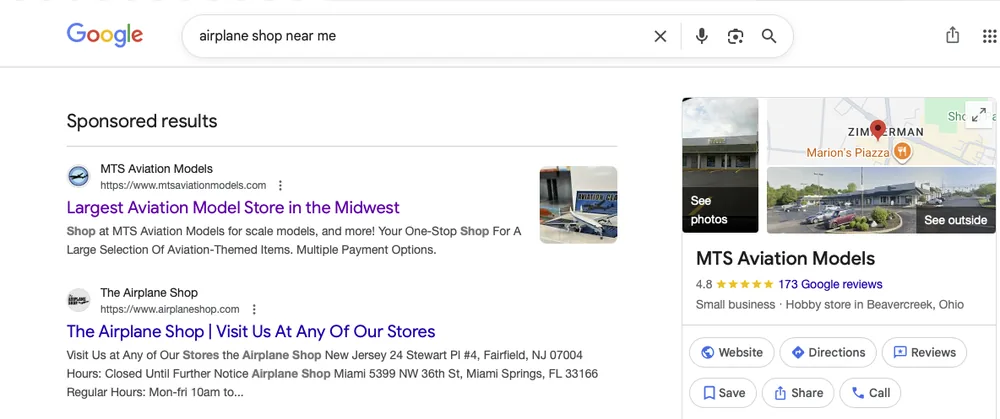This screenshot has width=1000, height=419.
Task: Start voice search with the microphone icon
Action: pyautogui.click(x=702, y=36)
